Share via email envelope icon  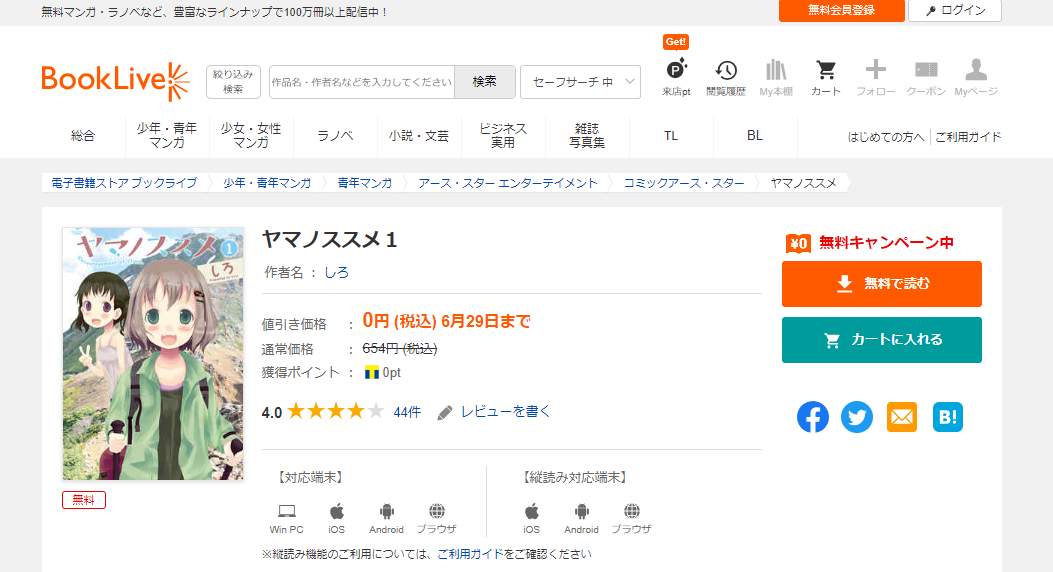(x=902, y=417)
